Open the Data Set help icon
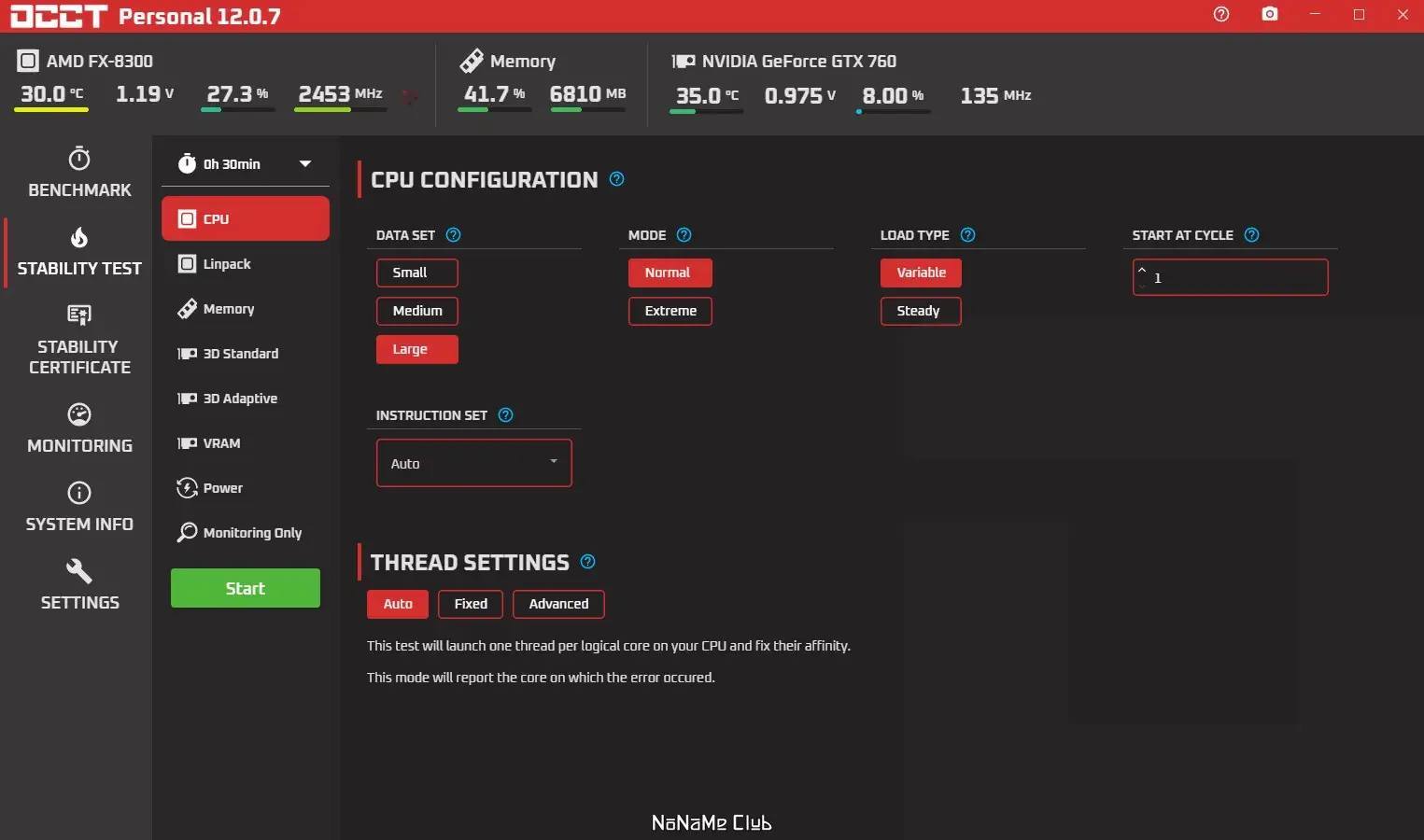Viewport: 1424px width, 840px height. (454, 235)
